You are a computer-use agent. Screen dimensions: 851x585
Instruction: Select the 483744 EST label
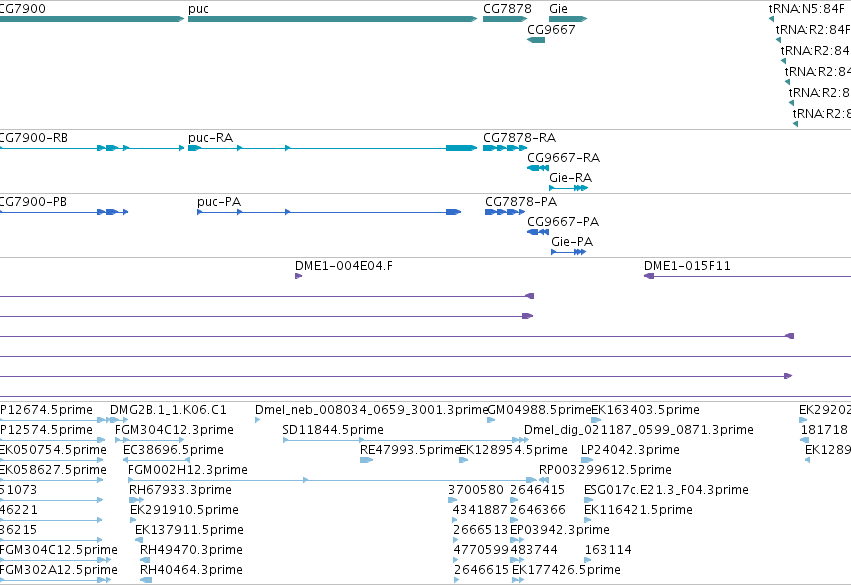click(x=534, y=550)
